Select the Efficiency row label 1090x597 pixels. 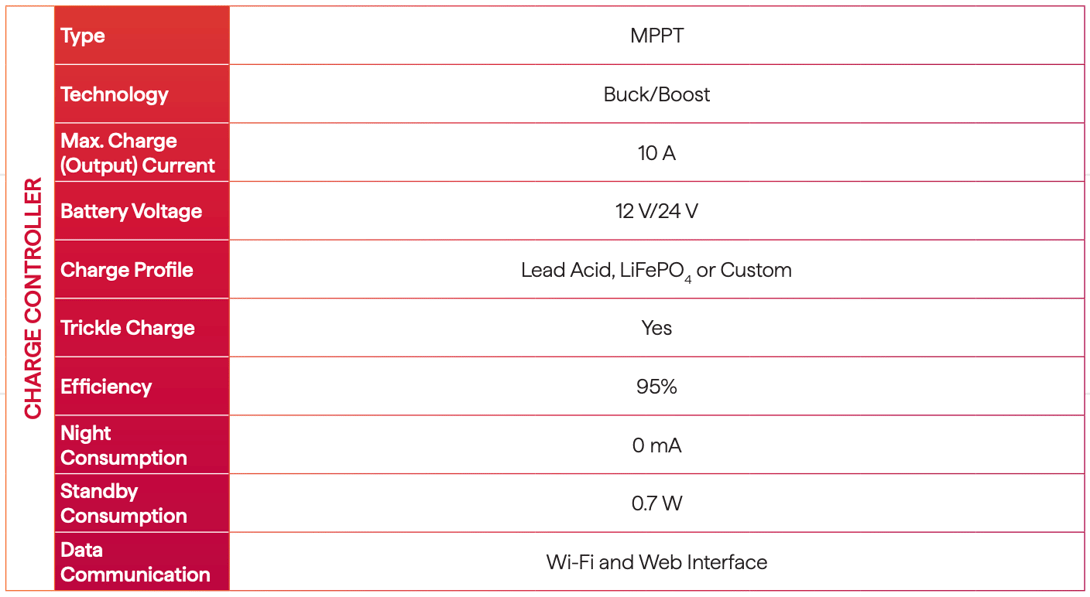106,387
